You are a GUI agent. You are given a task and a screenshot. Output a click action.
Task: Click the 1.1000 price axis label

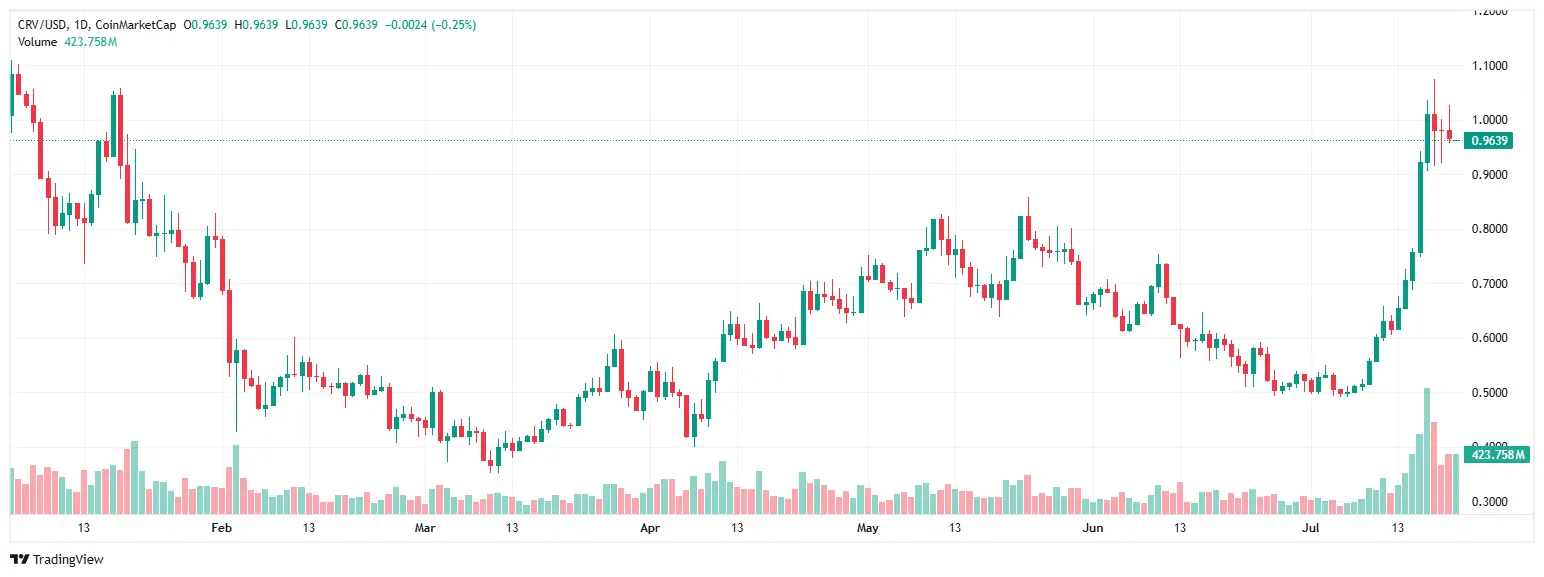[1489, 66]
